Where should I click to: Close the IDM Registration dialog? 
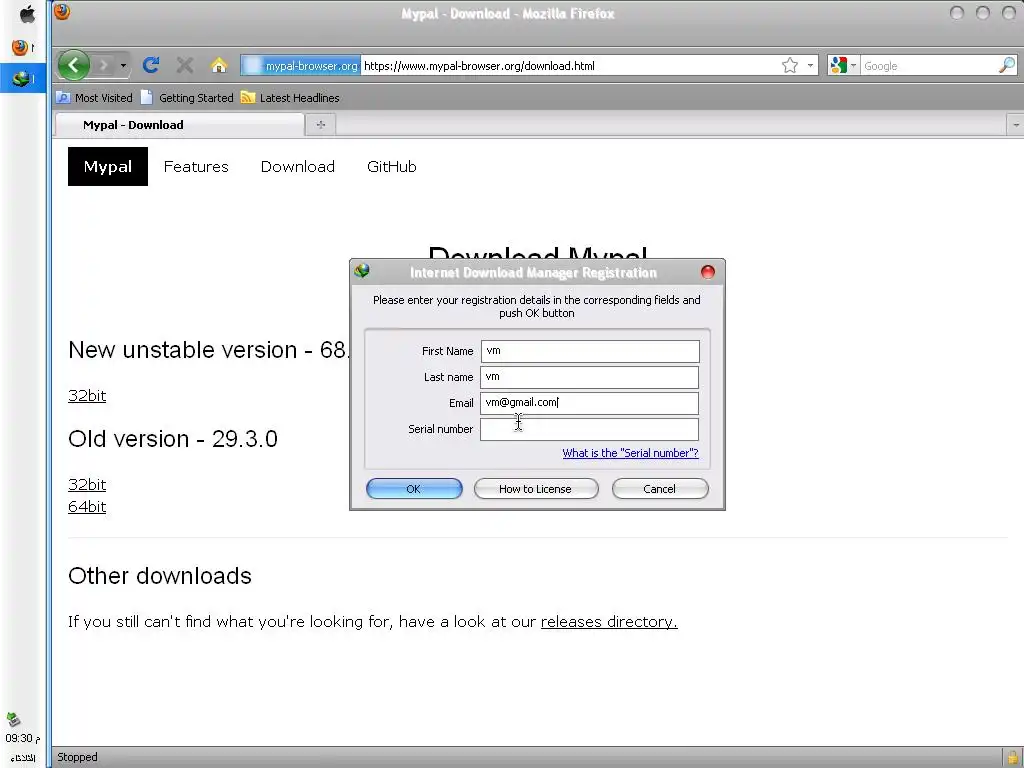708,272
